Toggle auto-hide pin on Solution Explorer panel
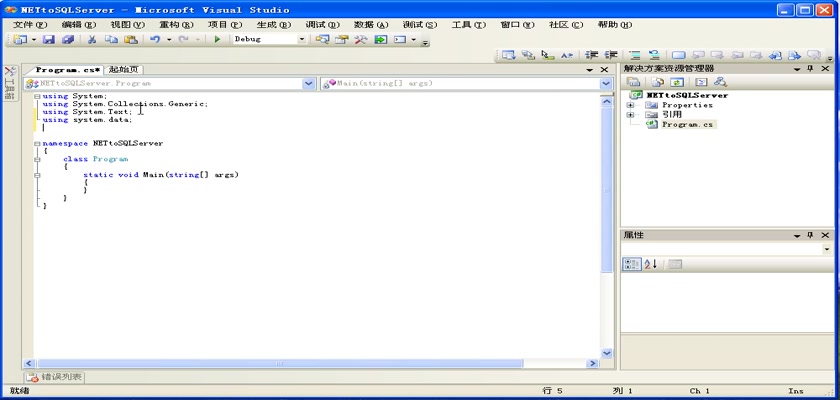The width and height of the screenshot is (840, 400). click(x=811, y=69)
